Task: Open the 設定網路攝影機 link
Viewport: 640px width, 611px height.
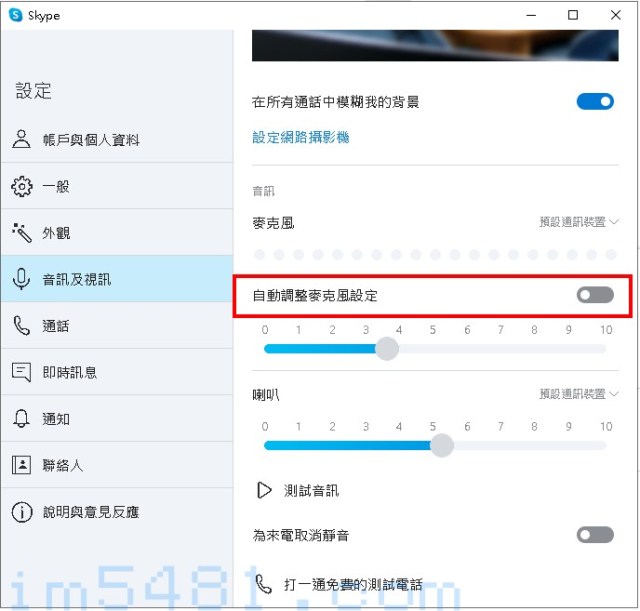Action: coord(300,137)
